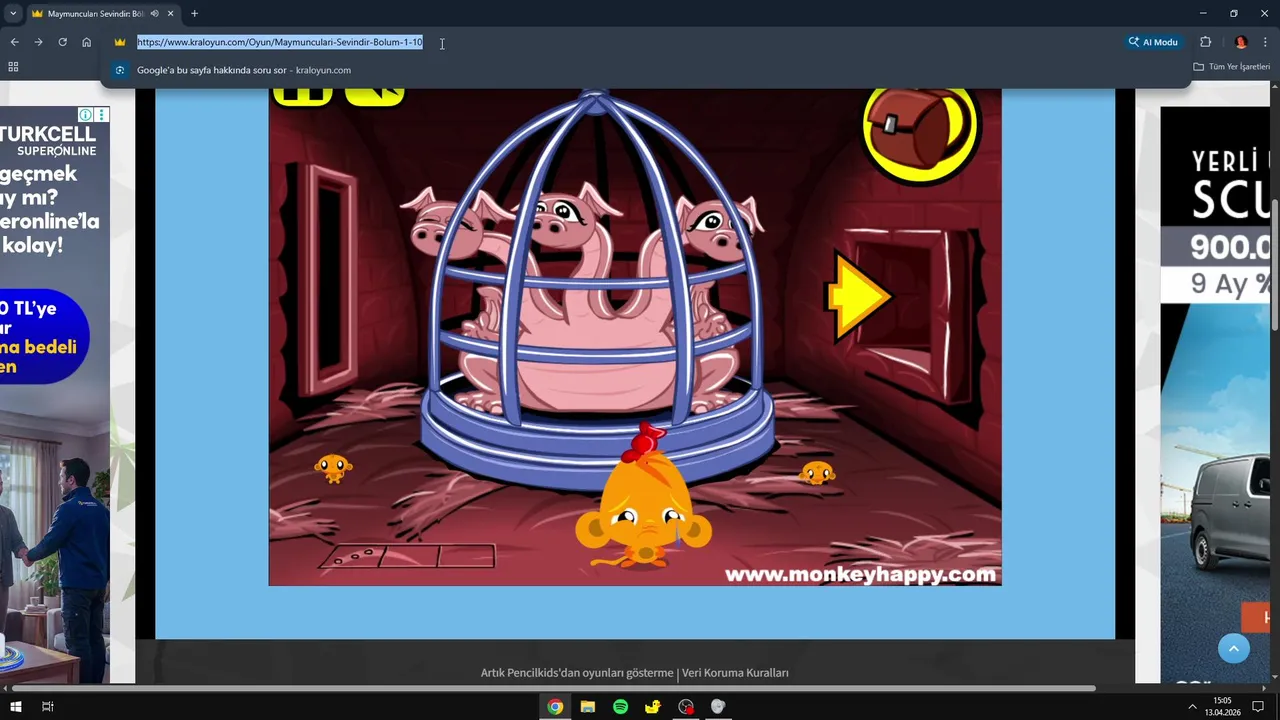Go to the browser home page
This screenshot has width=1280, height=720.
87,42
